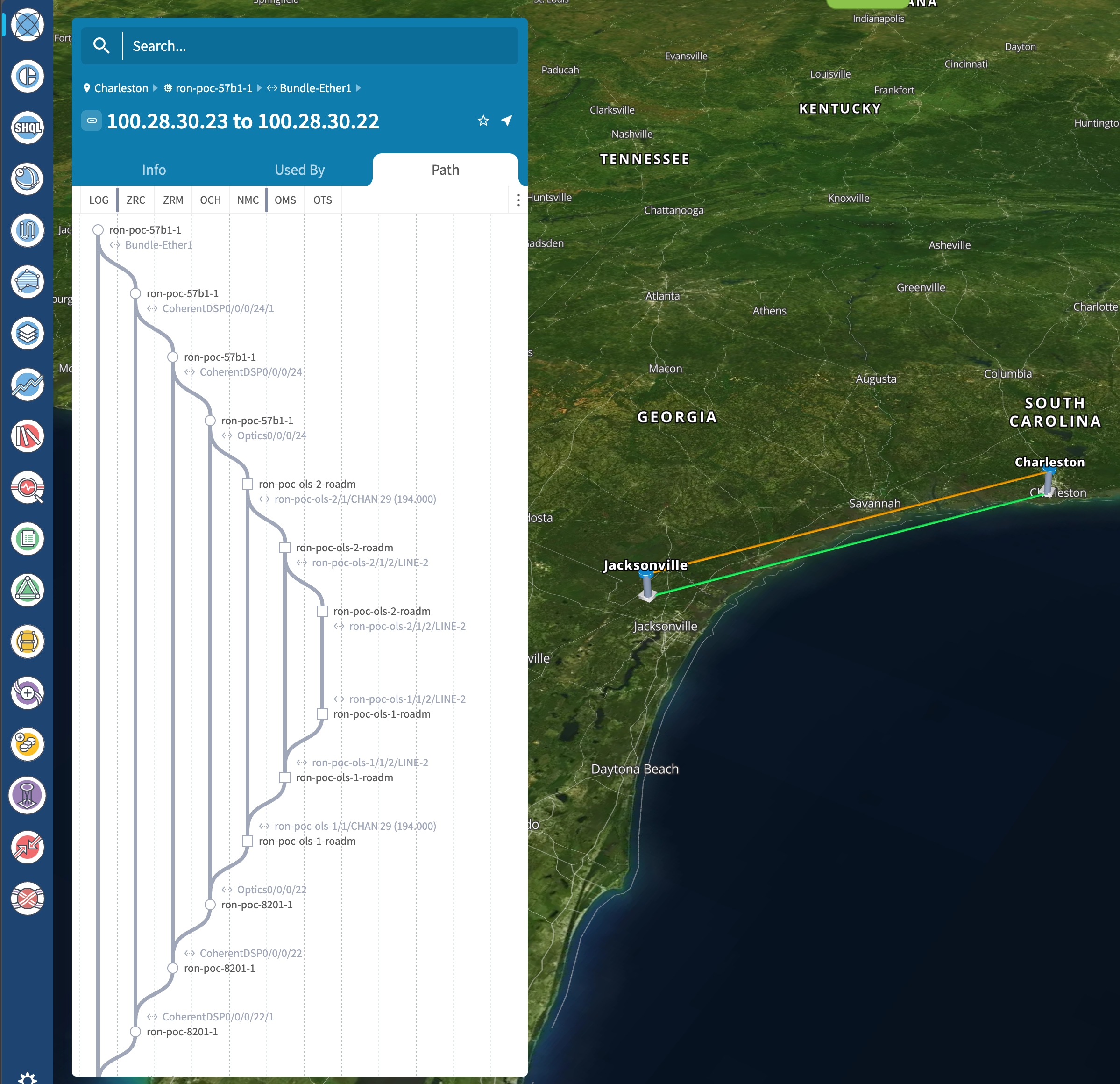
Task: Open the green document report sidebar icon
Action: pos(28,539)
